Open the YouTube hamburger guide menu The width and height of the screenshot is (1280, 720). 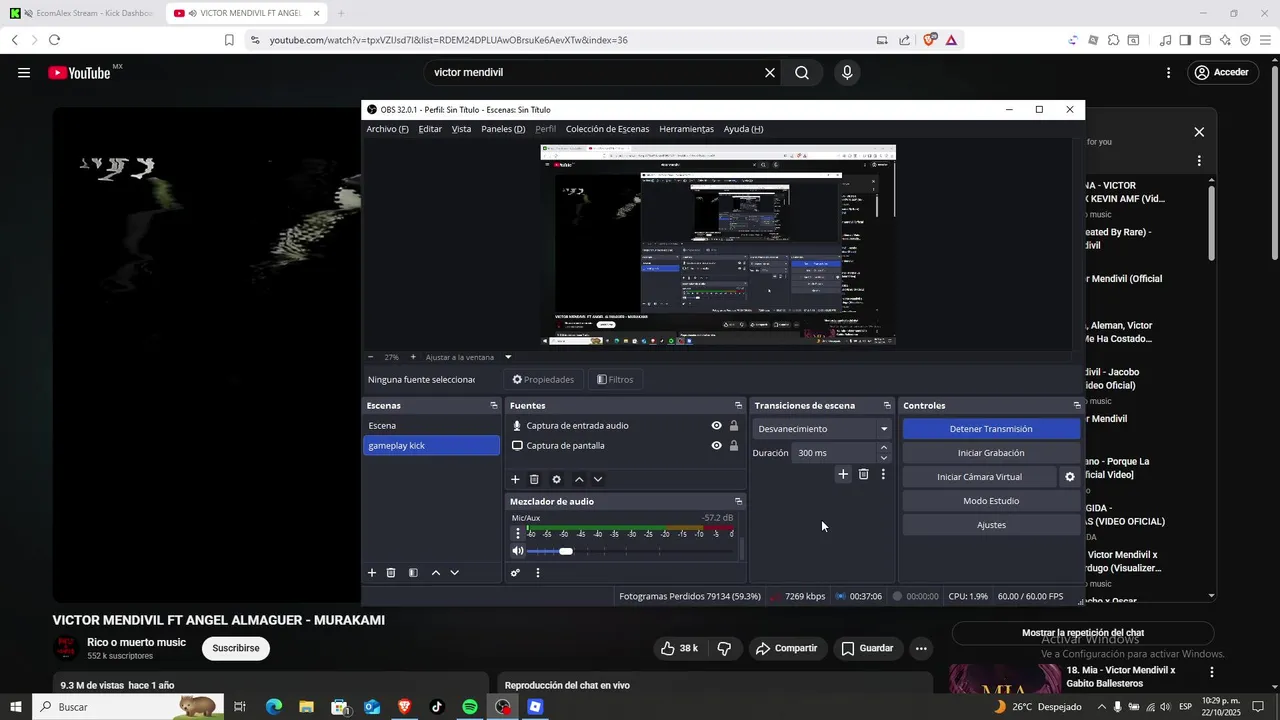pos(24,73)
